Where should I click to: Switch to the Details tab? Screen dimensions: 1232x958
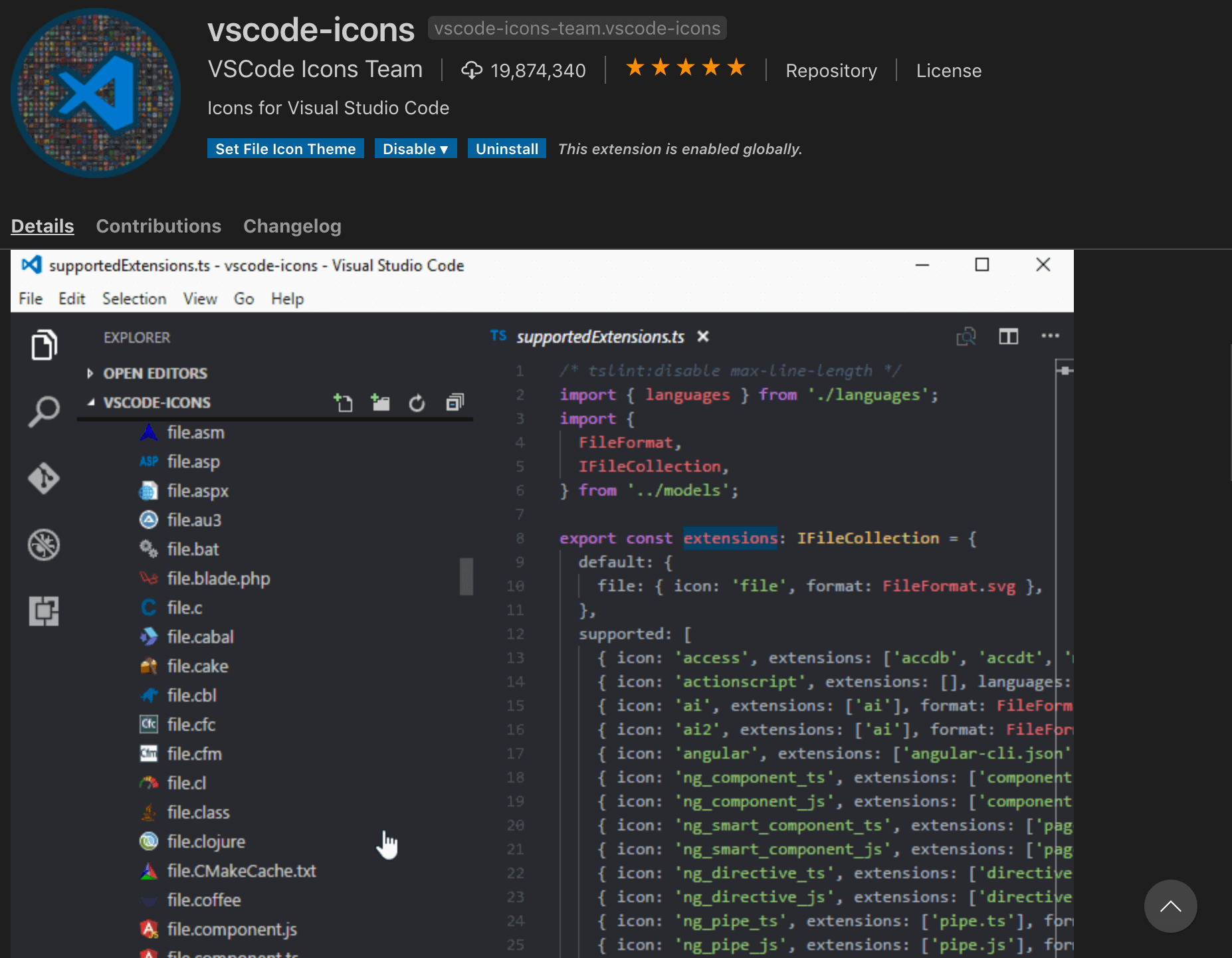click(43, 226)
